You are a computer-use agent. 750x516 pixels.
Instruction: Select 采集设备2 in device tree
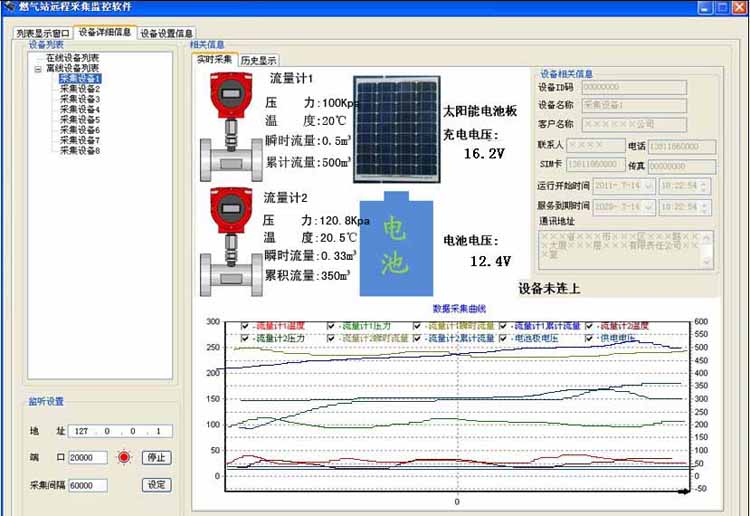click(x=80, y=89)
